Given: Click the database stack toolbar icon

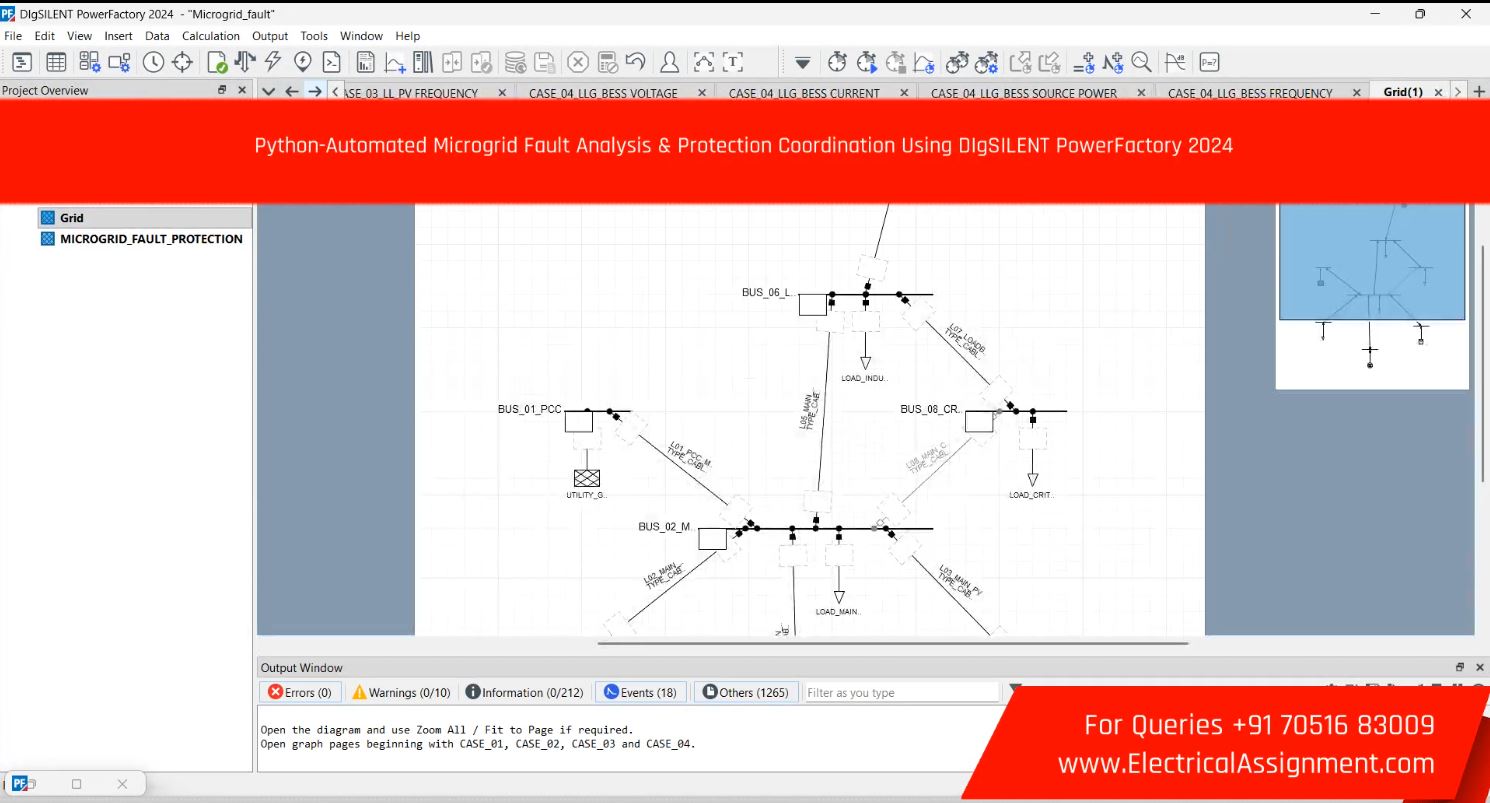Looking at the screenshot, I should pos(515,62).
